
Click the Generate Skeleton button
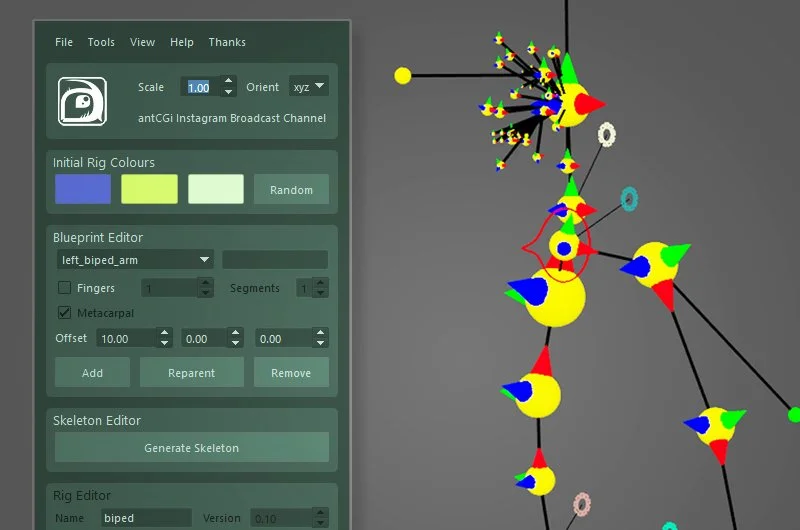(192, 447)
